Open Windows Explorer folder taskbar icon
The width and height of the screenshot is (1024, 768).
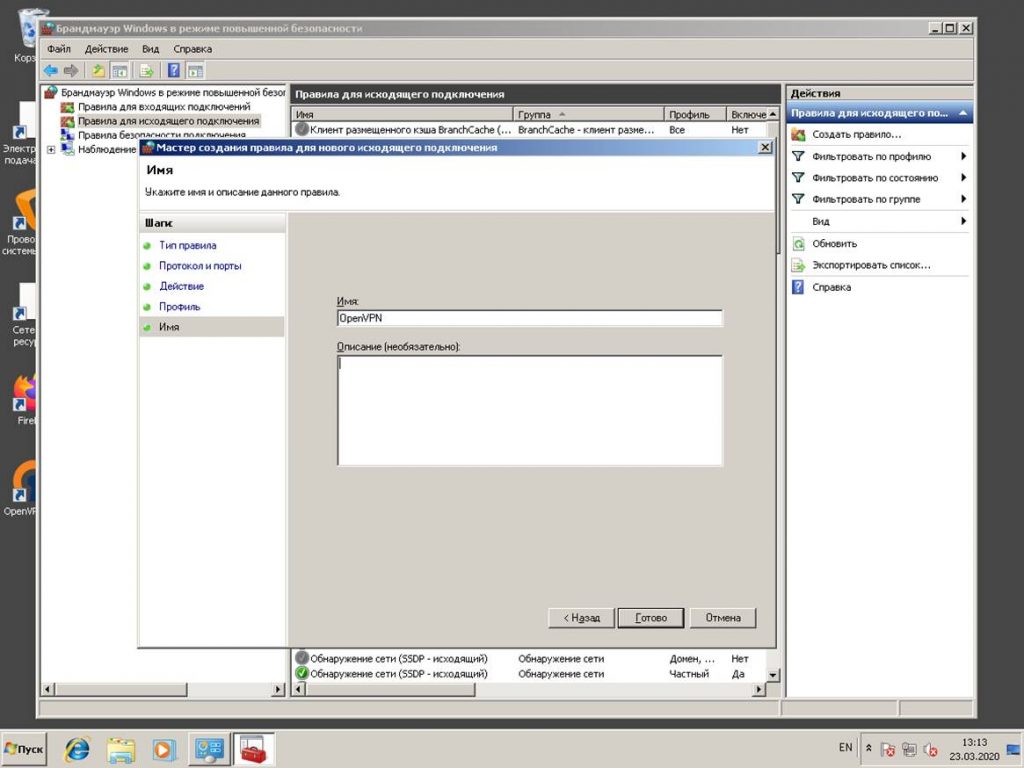[x=120, y=749]
